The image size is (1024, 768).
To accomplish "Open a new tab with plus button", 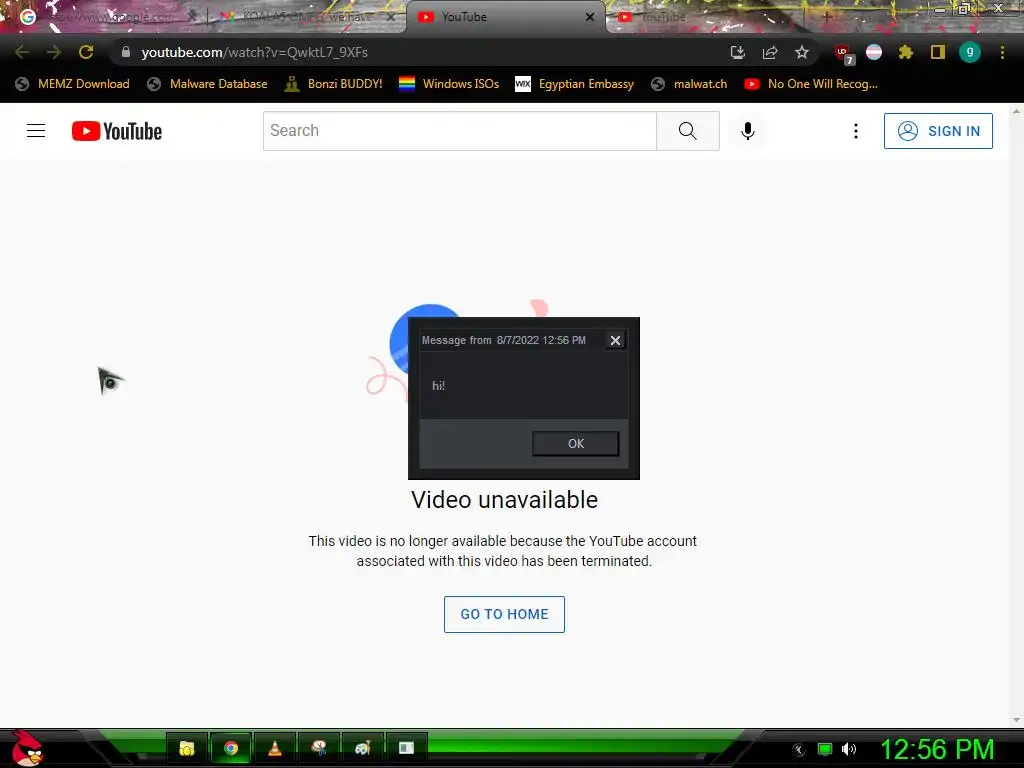I will 826,17.
